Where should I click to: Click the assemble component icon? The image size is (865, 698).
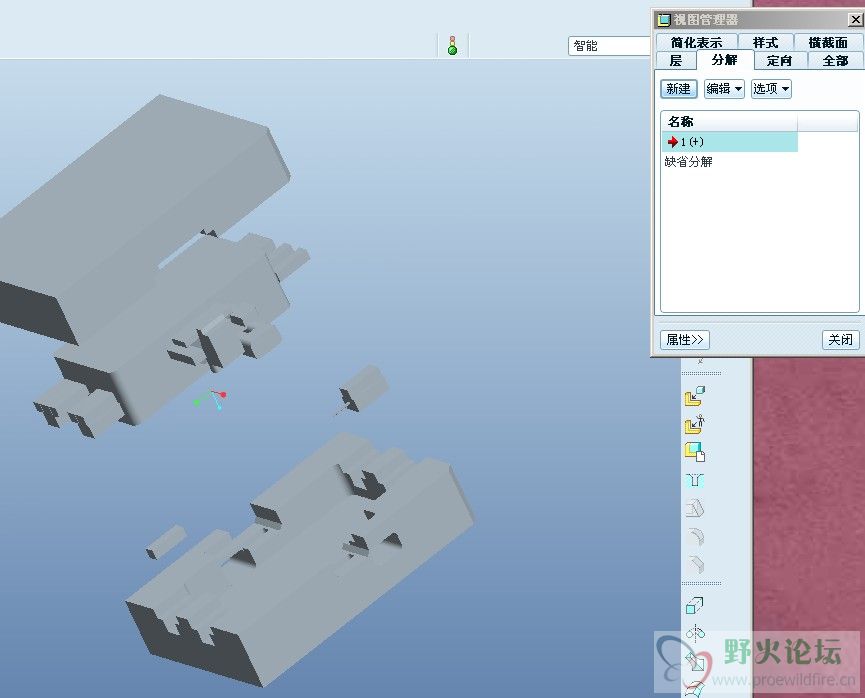[695, 396]
